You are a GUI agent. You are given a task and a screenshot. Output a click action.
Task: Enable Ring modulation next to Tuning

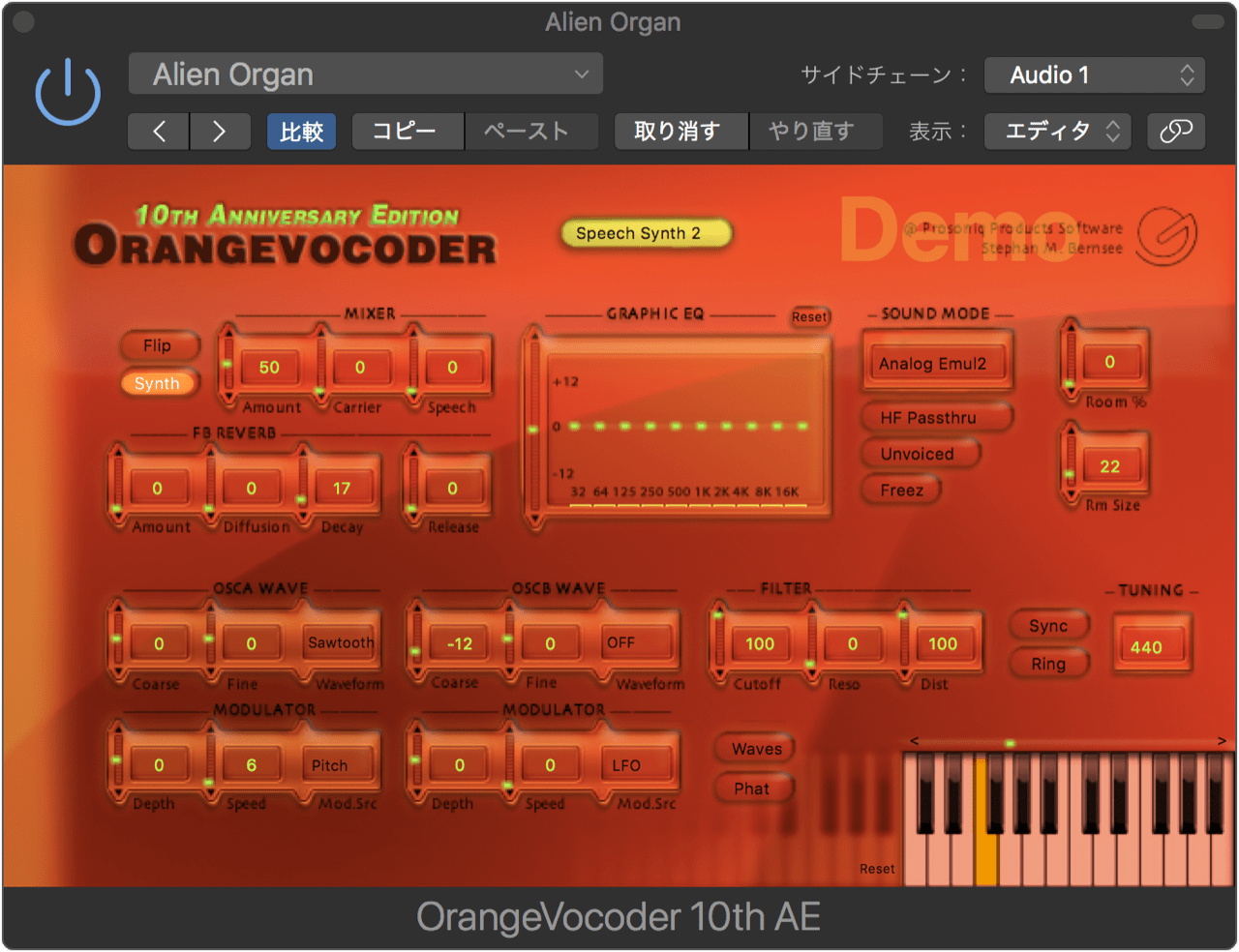tap(1049, 664)
